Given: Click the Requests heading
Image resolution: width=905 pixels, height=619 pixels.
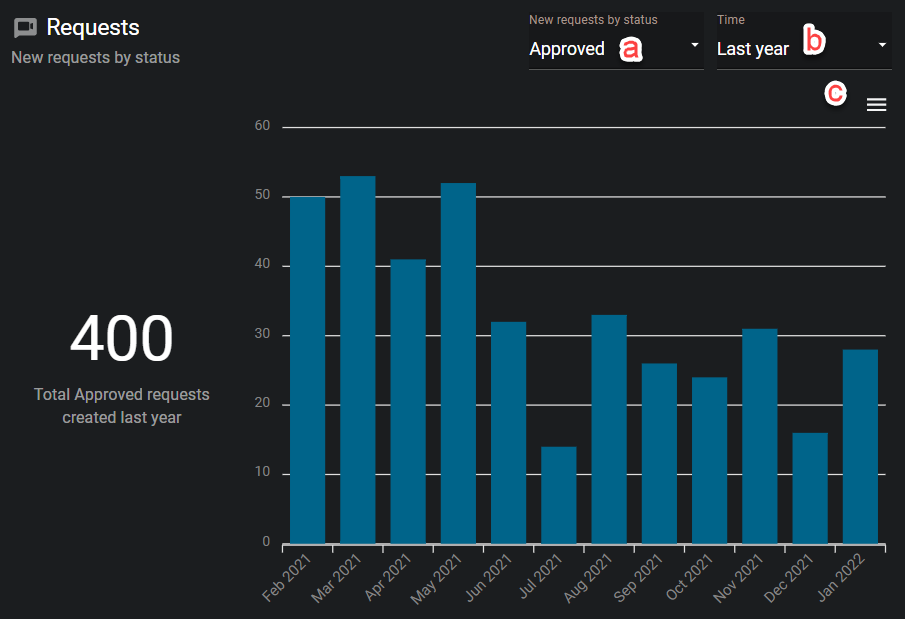Looking at the screenshot, I should (x=93, y=28).
